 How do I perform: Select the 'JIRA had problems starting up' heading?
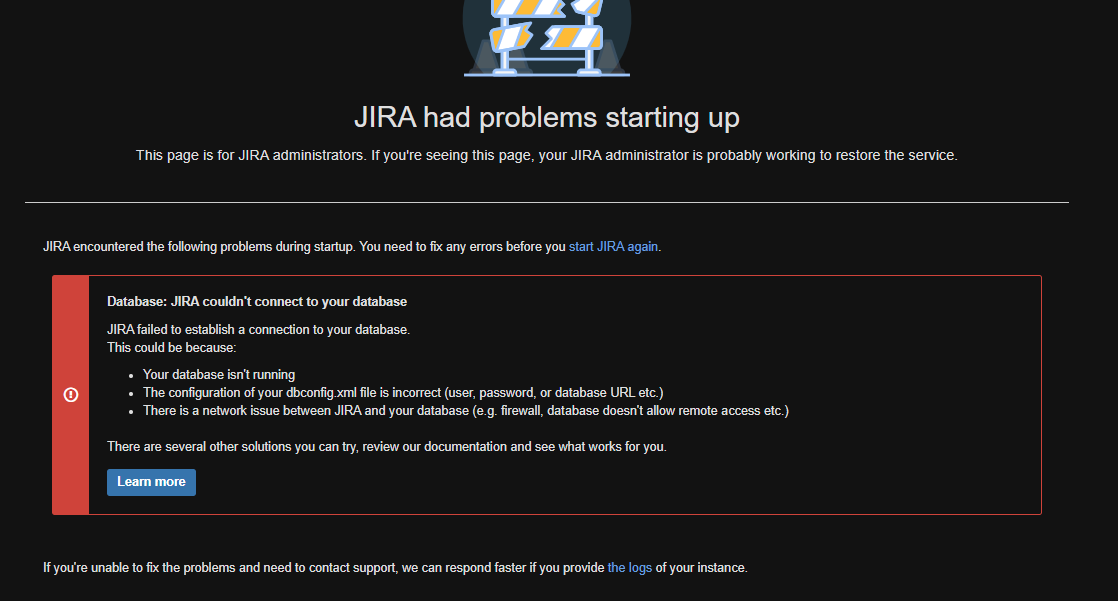pyautogui.click(x=547, y=118)
